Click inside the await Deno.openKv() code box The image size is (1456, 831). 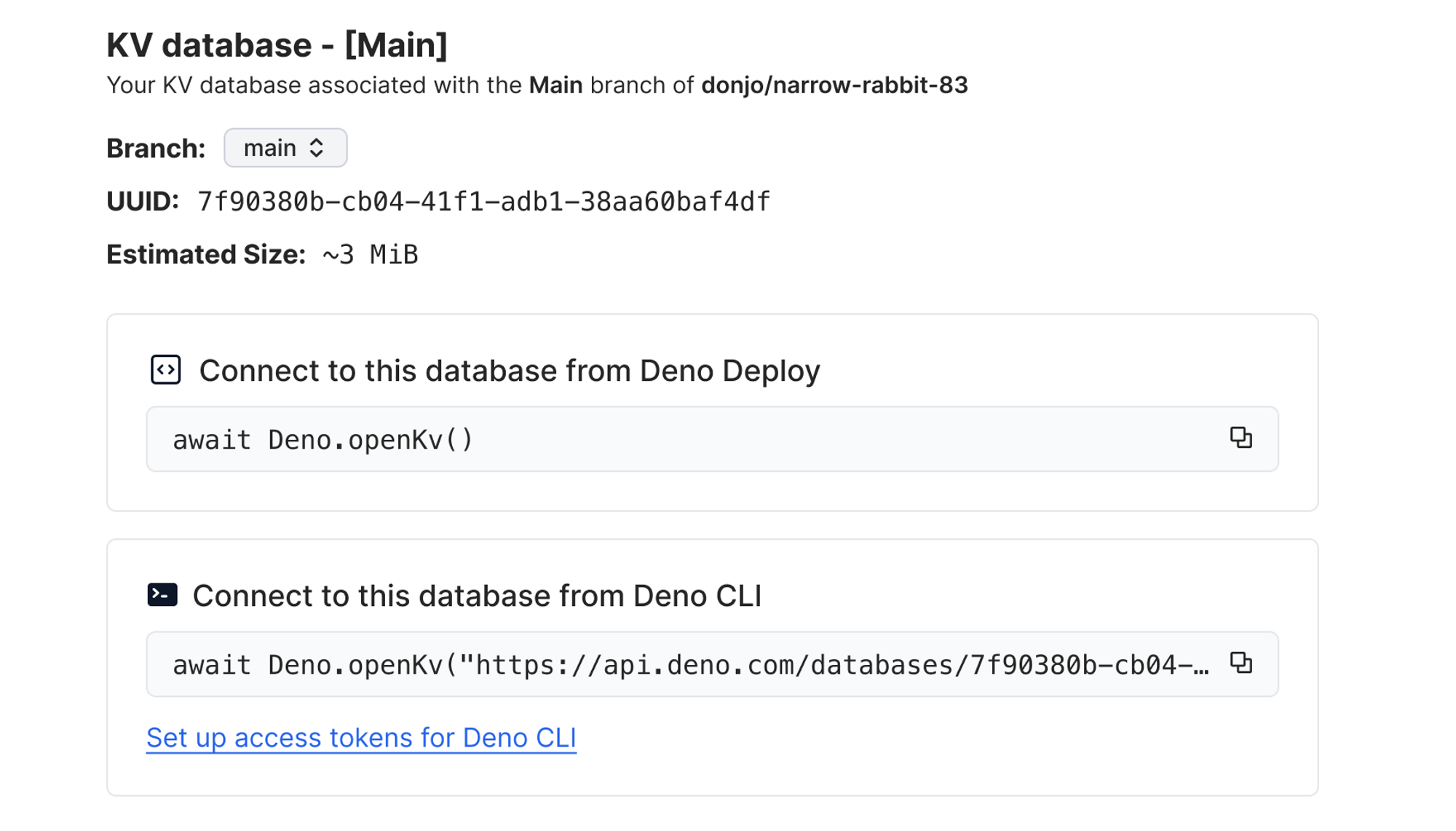coord(510,438)
